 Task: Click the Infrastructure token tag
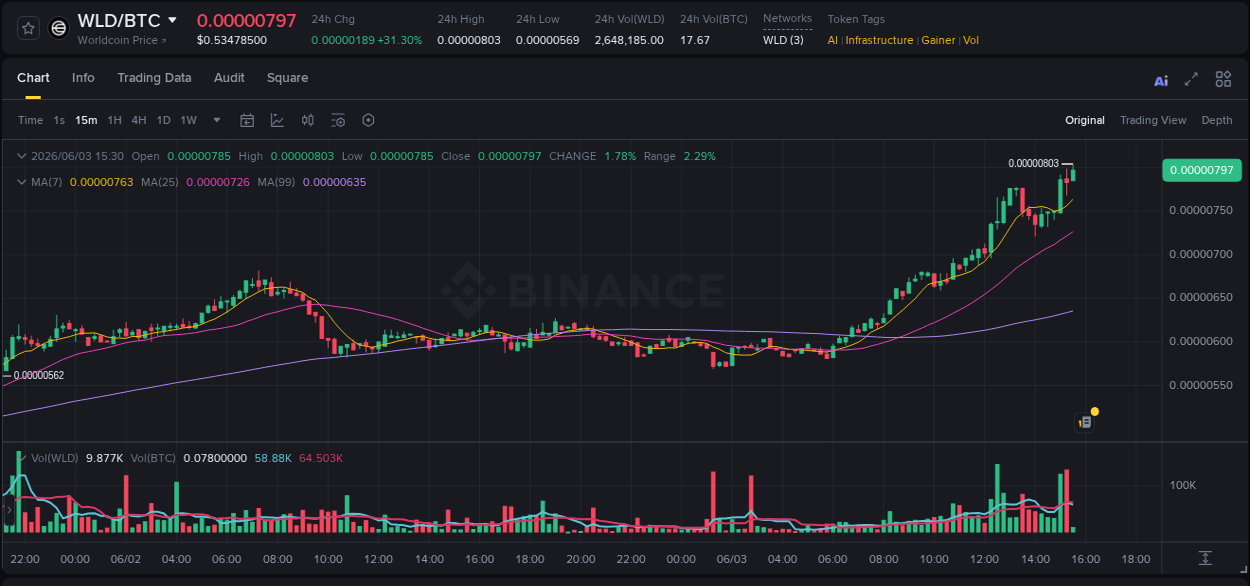[879, 40]
